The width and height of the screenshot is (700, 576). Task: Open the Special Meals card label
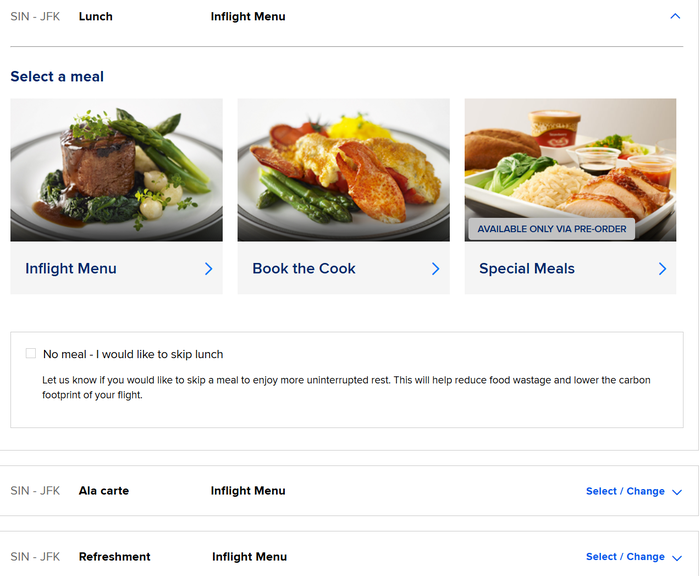[x=527, y=268]
